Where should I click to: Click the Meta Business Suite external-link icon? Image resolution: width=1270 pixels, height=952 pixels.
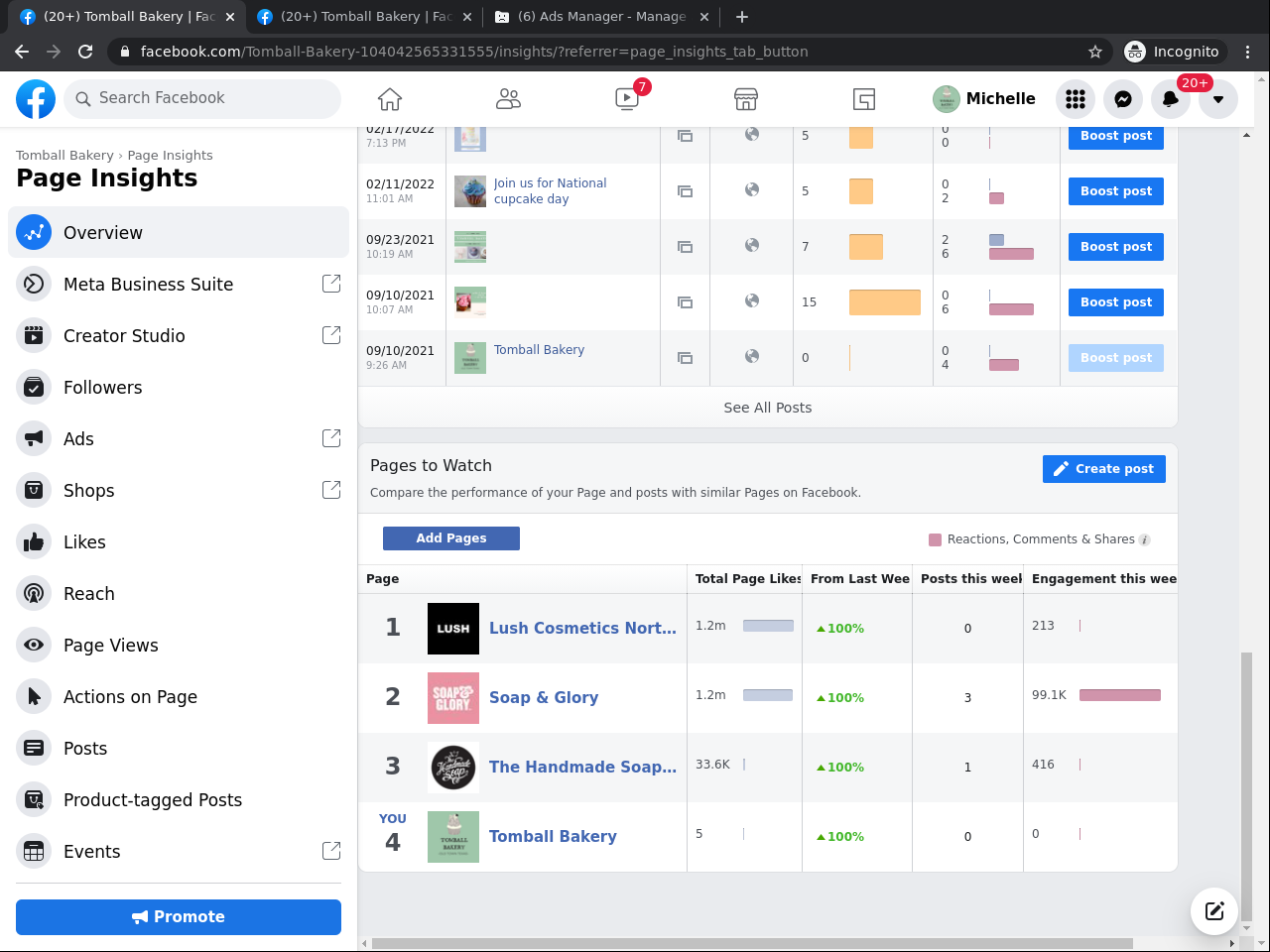pyautogui.click(x=331, y=284)
